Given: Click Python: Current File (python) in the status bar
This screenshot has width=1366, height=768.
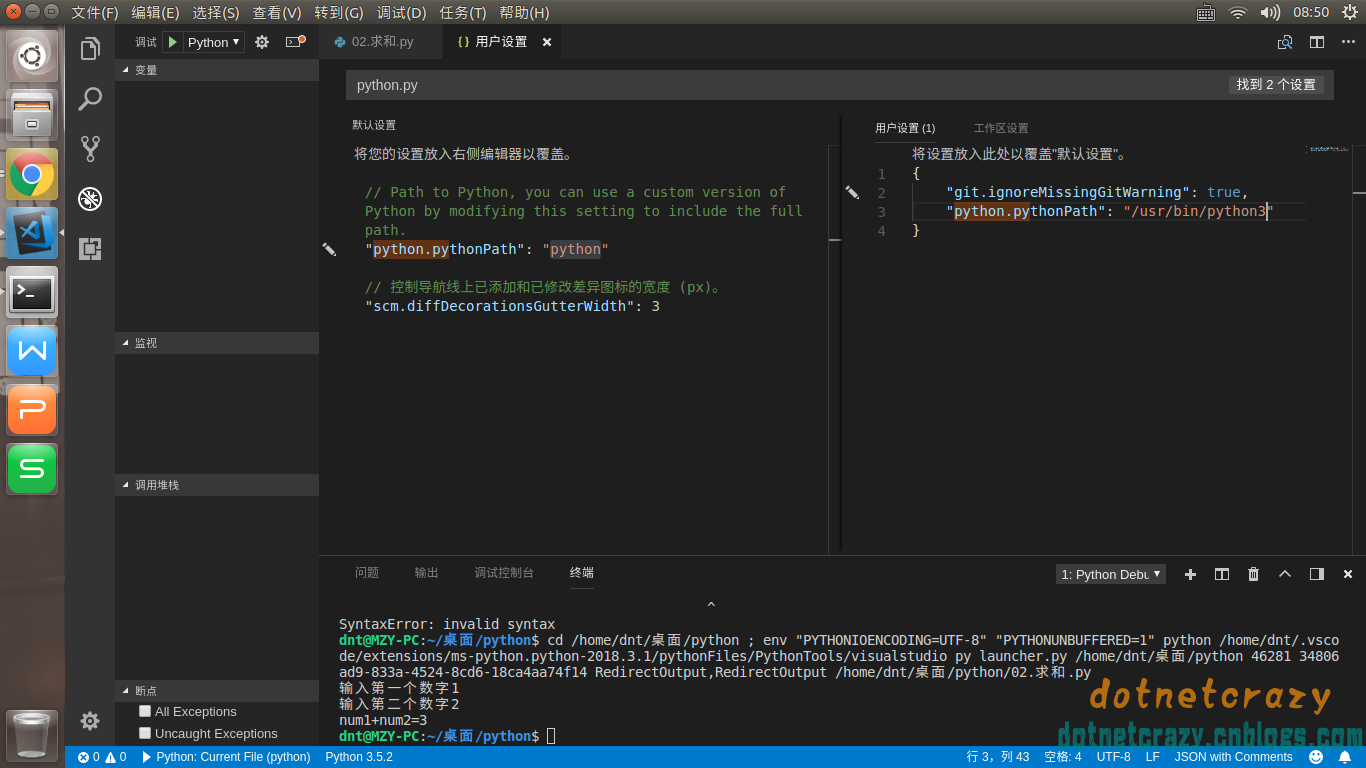Looking at the screenshot, I should (226, 757).
